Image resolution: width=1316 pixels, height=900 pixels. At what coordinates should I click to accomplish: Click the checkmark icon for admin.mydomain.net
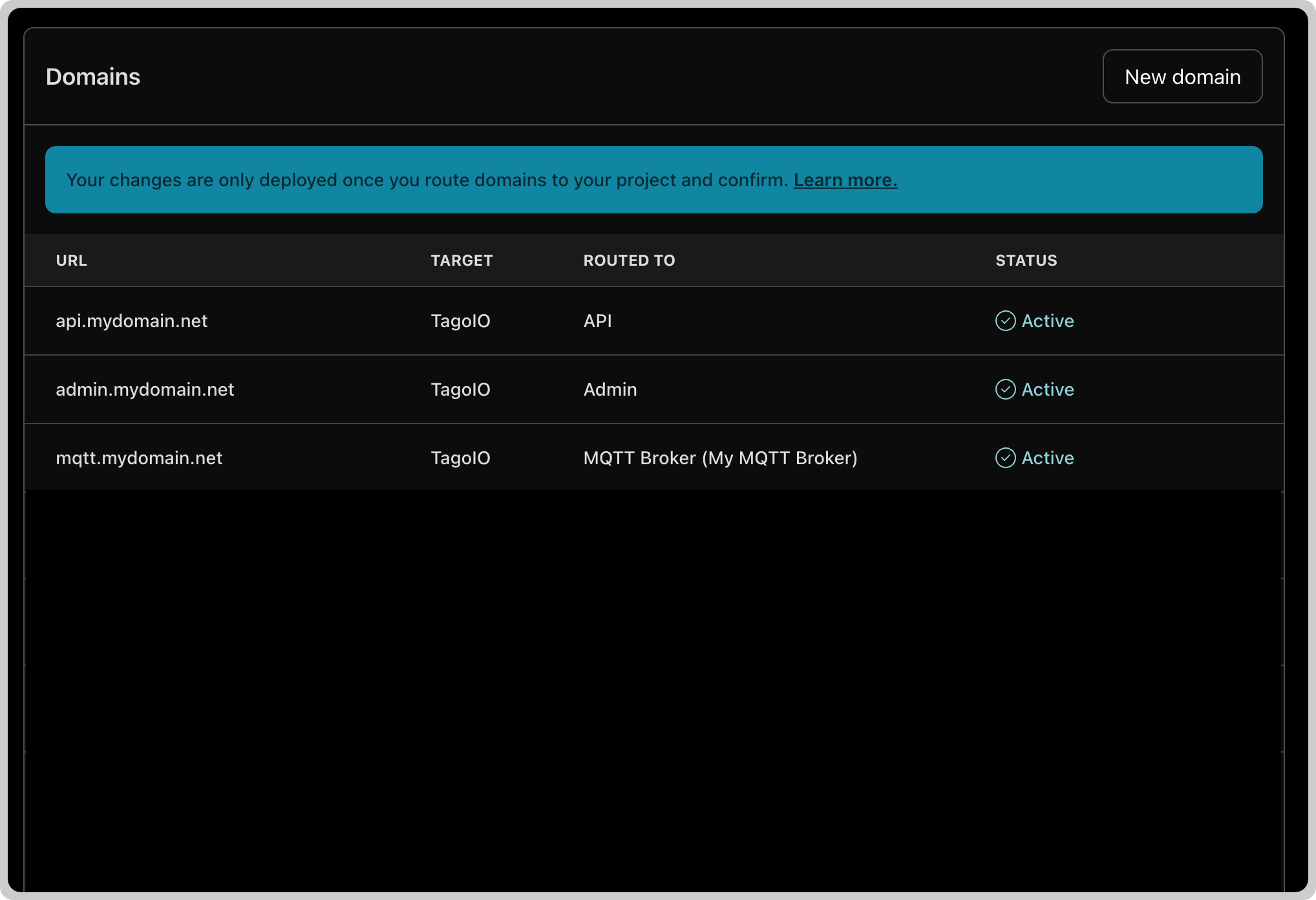click(1005, 389)
